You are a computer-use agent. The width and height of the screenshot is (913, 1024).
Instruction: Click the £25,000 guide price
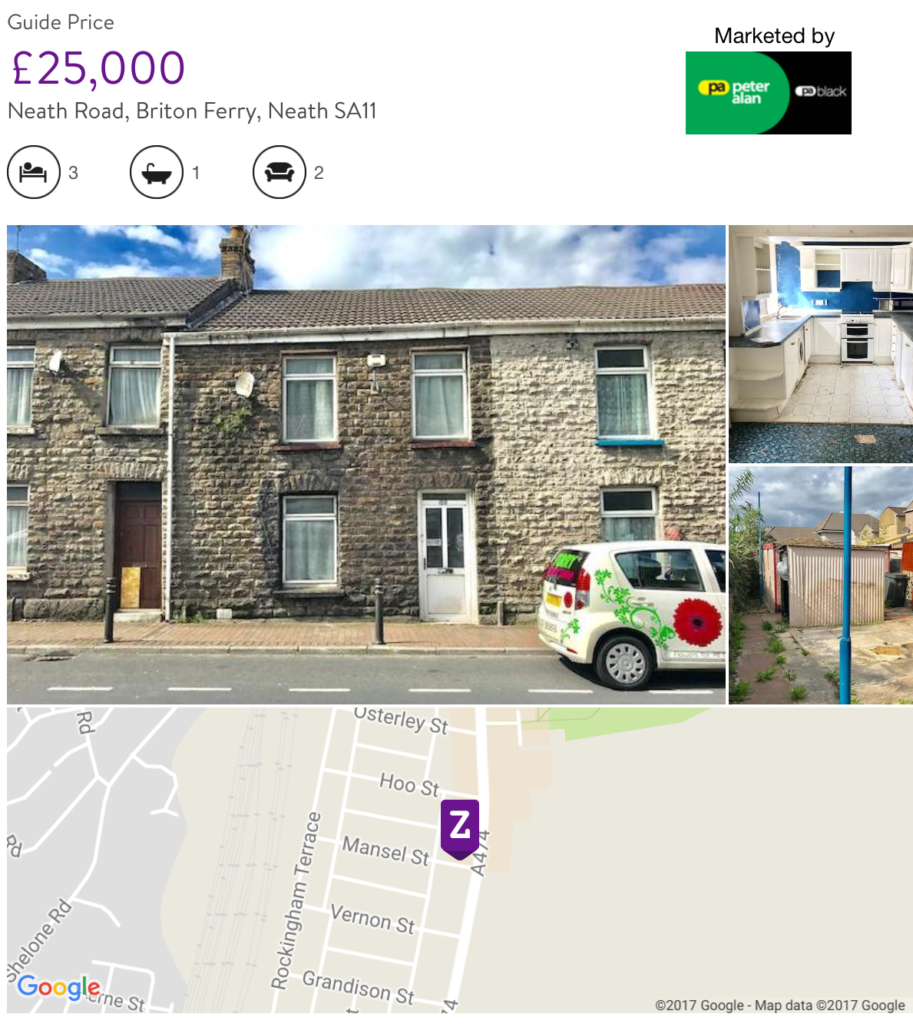[99, 68]
